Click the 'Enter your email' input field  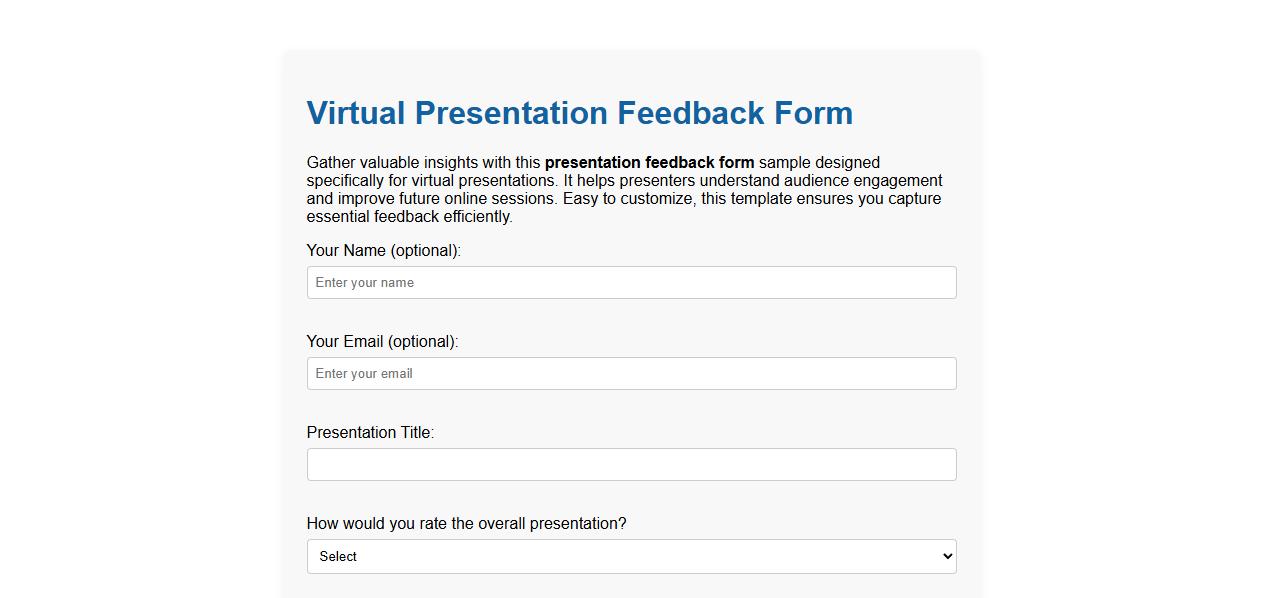click(x=631, y=373)
